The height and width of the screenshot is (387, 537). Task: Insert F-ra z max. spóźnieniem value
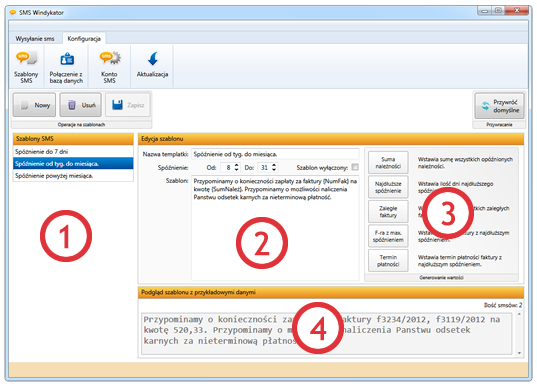click(388, 236)
